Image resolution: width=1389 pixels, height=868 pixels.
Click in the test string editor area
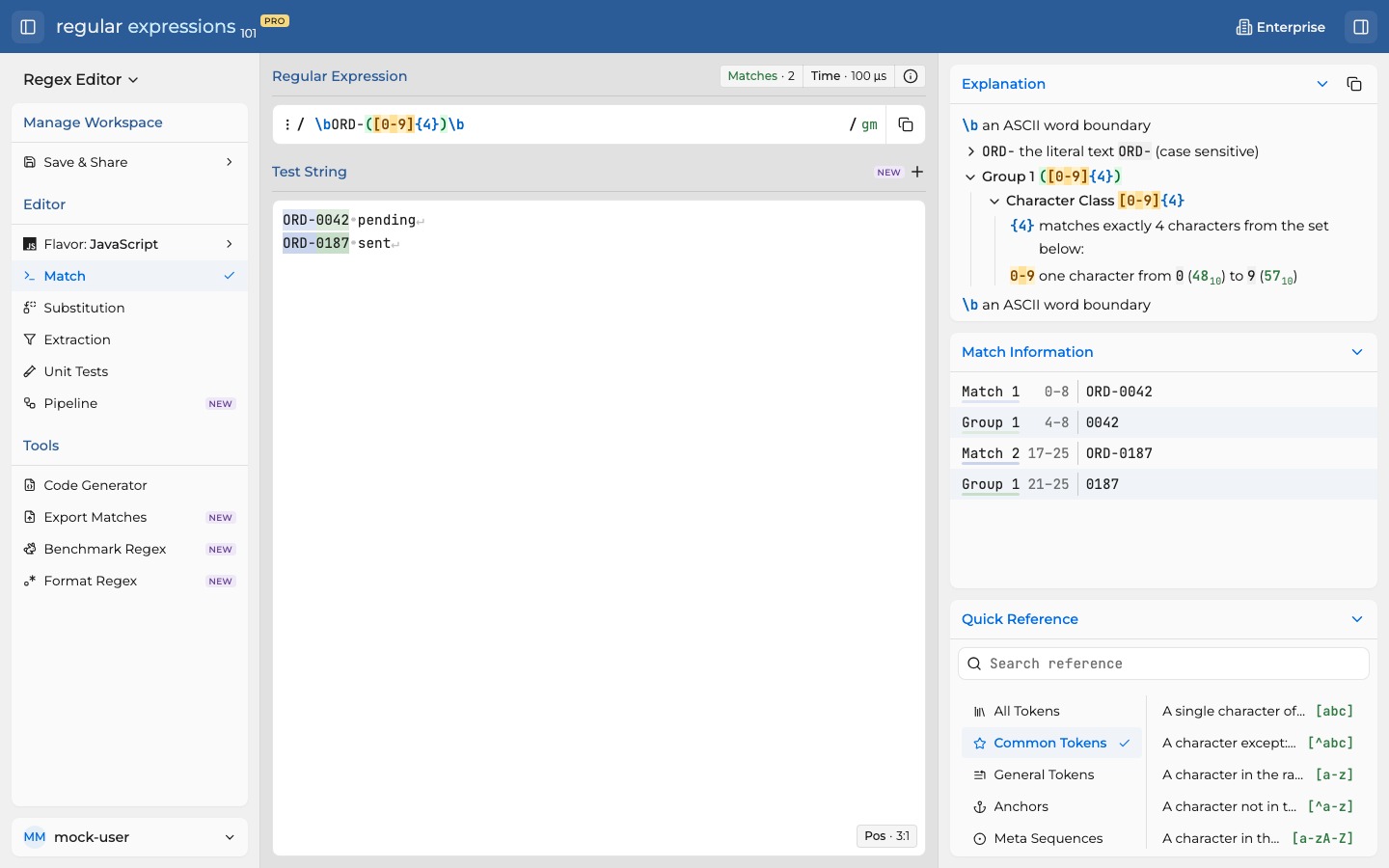599,528
